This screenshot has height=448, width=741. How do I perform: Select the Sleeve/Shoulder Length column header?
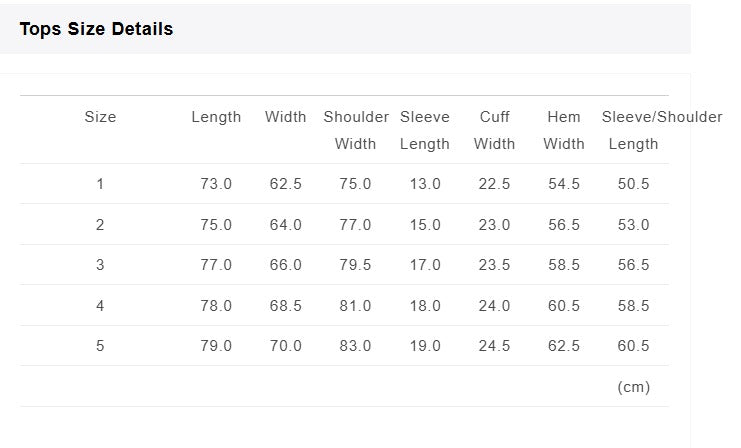(662, 130)
